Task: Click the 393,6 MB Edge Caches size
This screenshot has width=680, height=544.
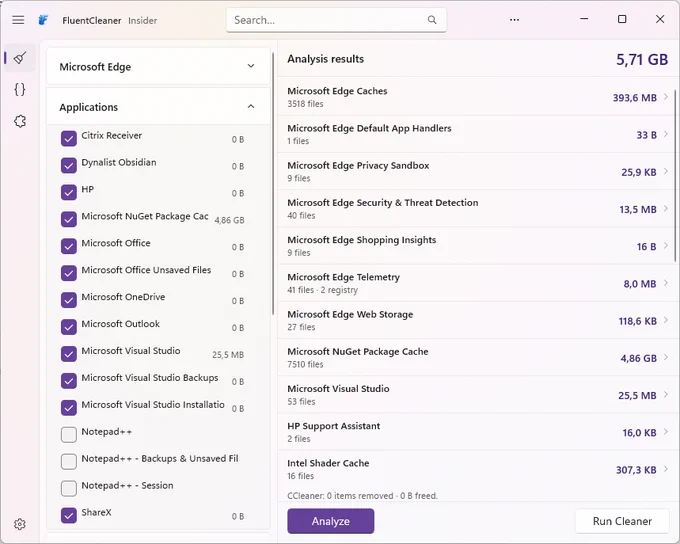Action: point(634,98)
